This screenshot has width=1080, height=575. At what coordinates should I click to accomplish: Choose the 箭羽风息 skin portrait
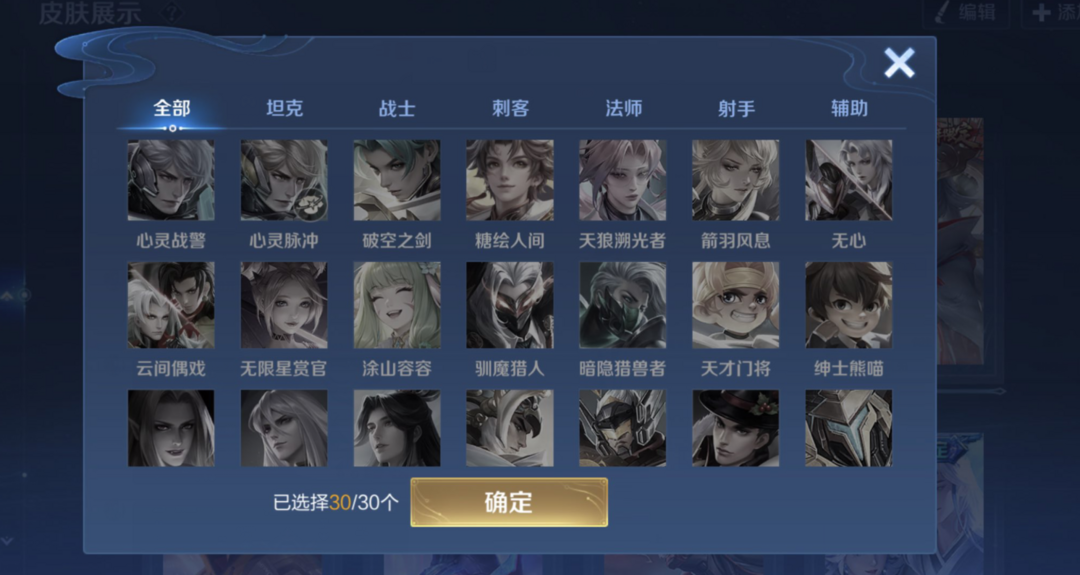pyautogui.click(x=736, y=180)
